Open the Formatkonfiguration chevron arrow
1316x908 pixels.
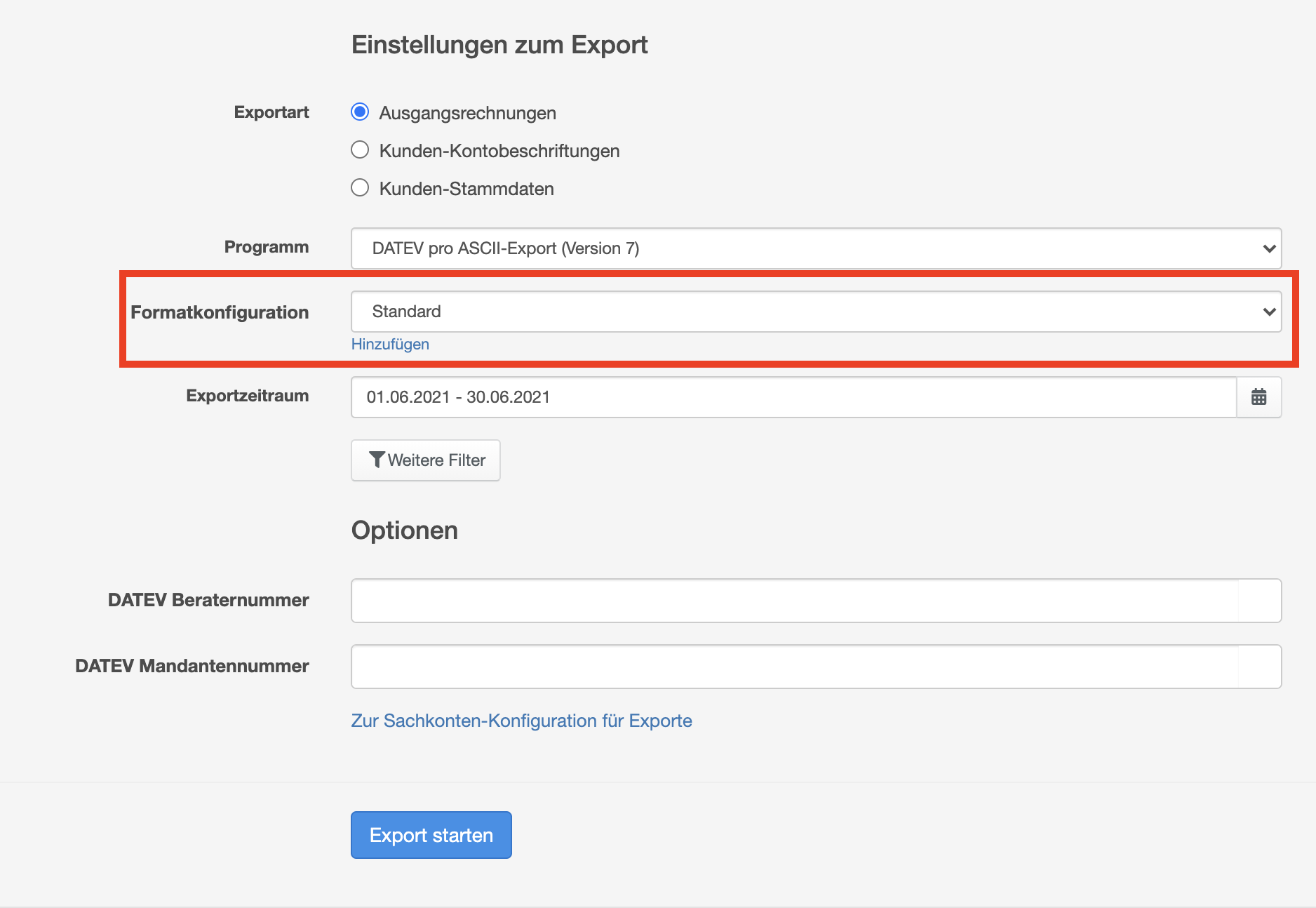point(1268,312)
